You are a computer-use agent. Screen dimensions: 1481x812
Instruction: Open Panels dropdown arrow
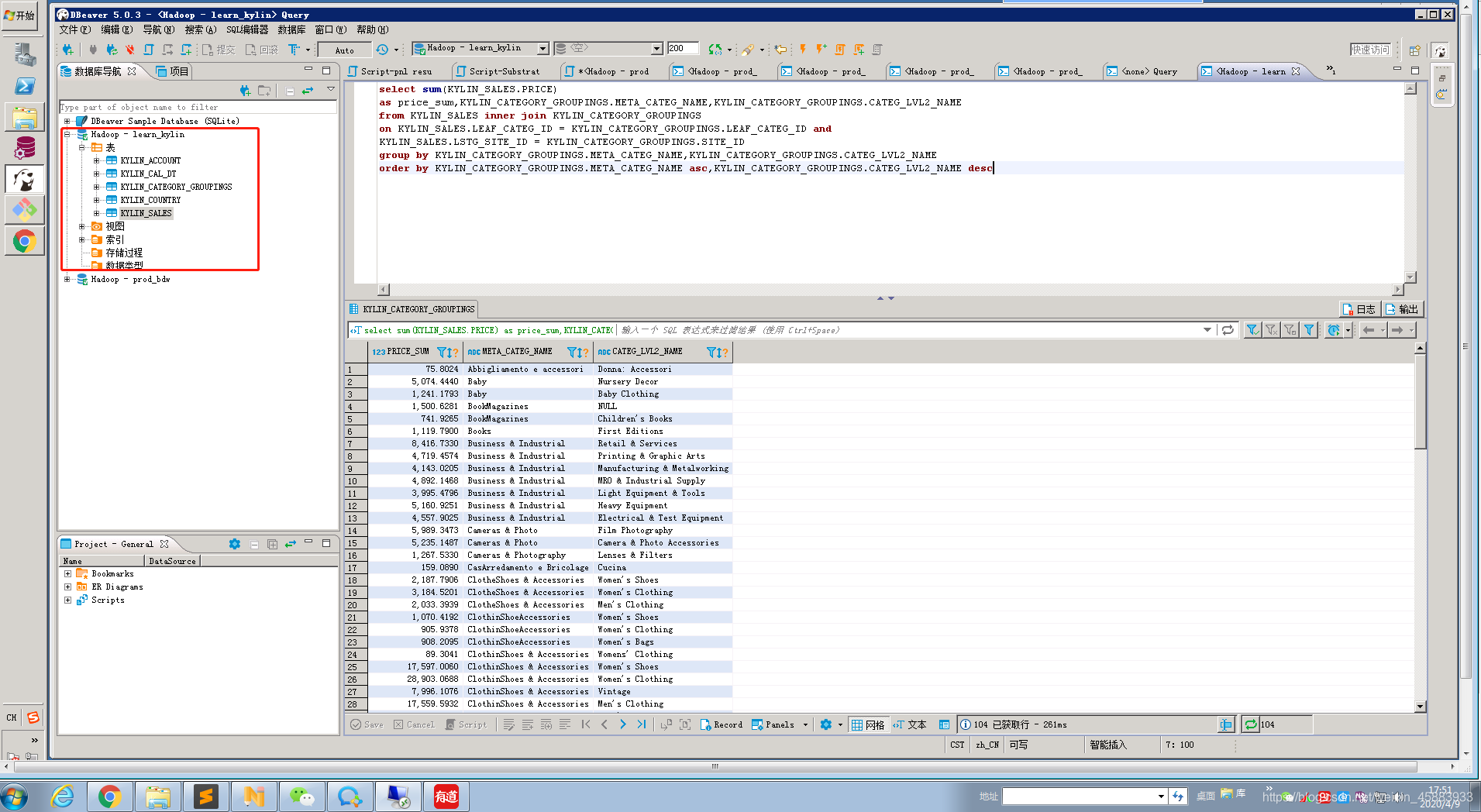click(x=805, y=724)
